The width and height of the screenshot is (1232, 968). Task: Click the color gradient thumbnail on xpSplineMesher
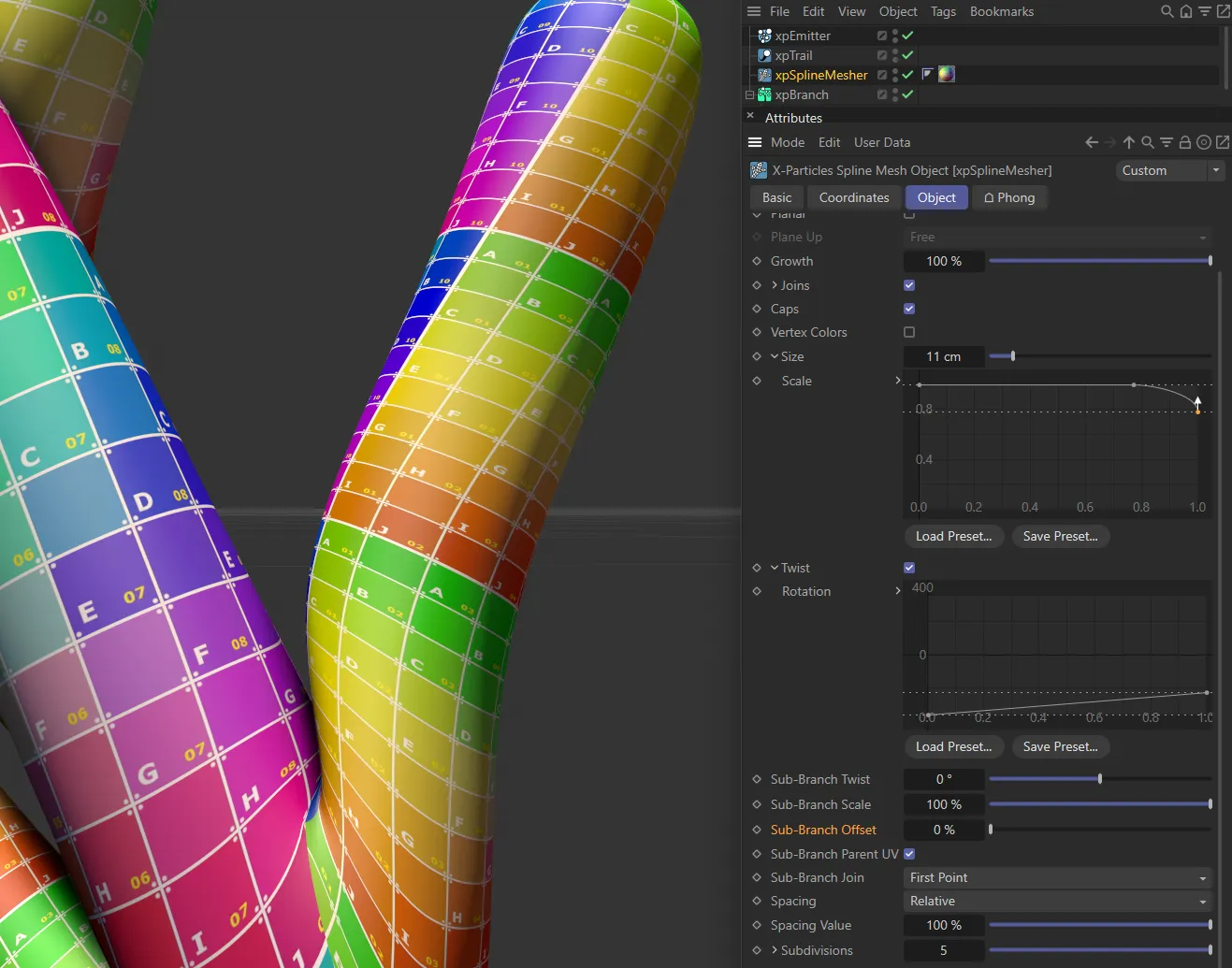[x=947, y=74]
